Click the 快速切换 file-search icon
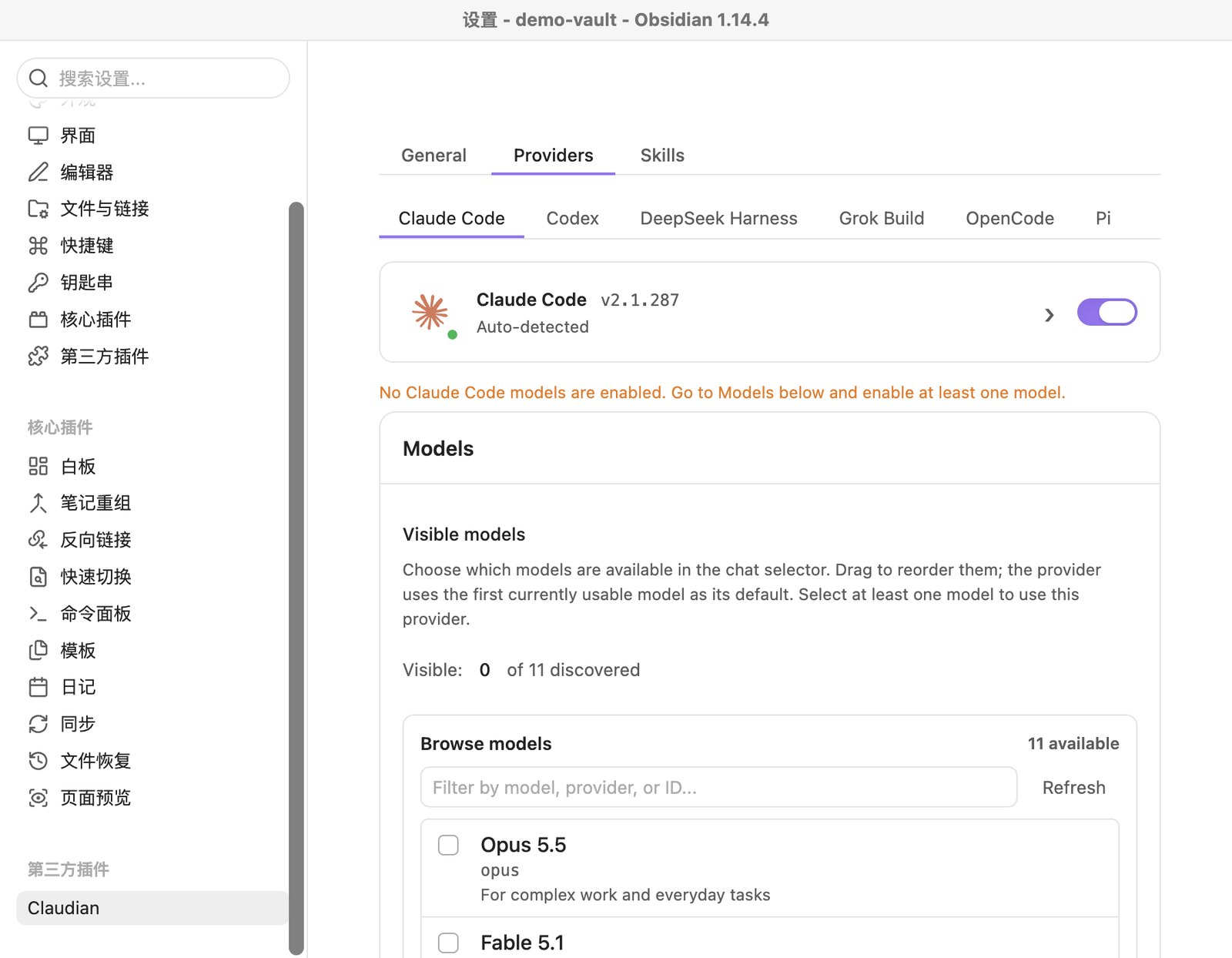The height and width of the screenshot is (958, 1232). [x=38, y=577]
